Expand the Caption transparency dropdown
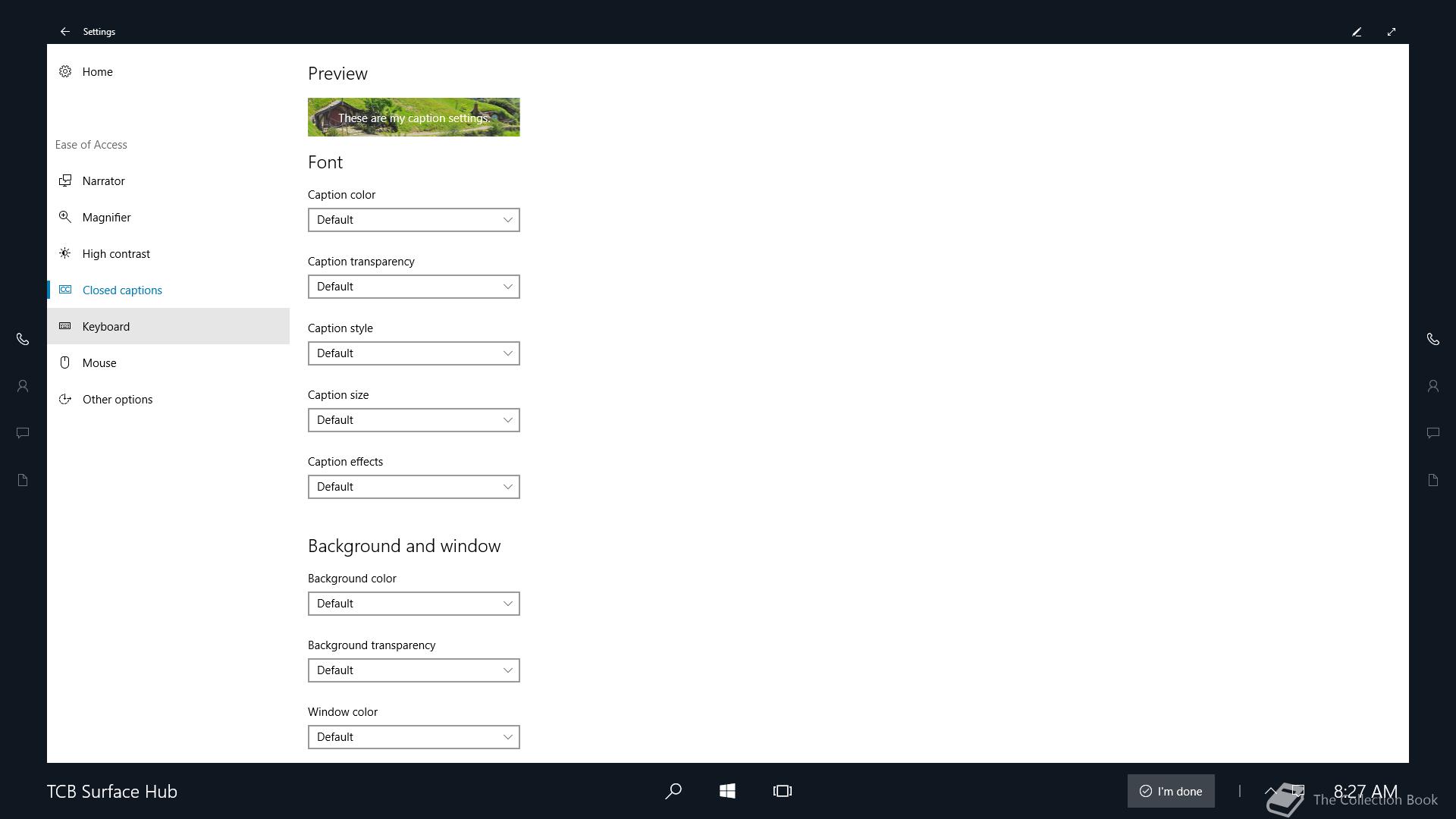The width and height of the screenshot is (1456, 819). tap(414, 287)
